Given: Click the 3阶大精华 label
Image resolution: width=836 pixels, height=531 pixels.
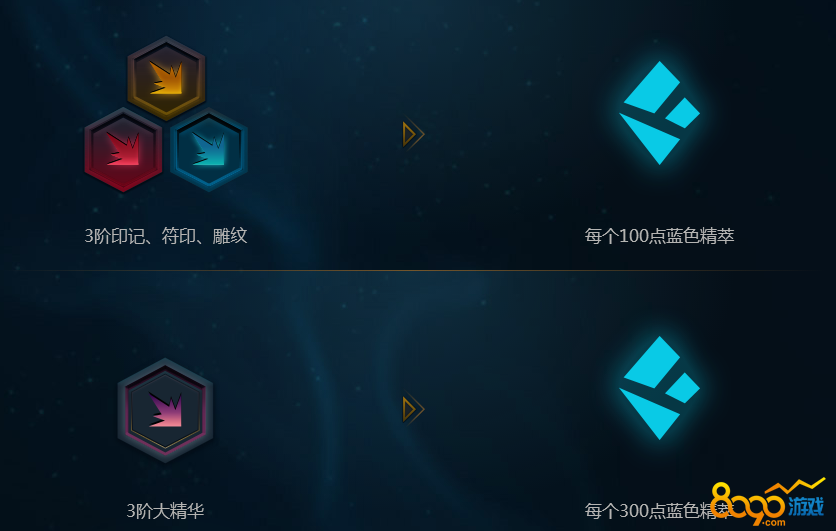Looking at the screenshot, I should (165, 511).
